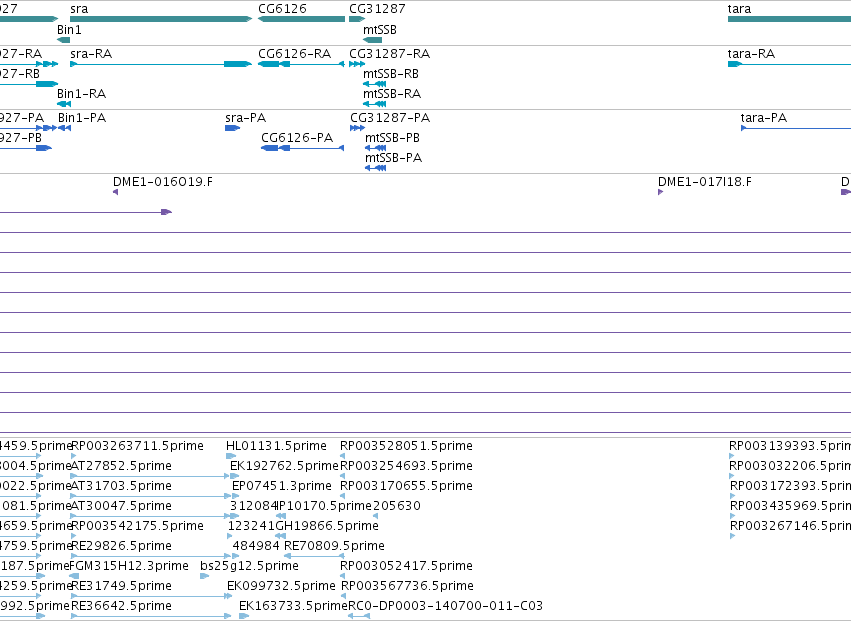This screenshot has height=621, width=851.
Task: Select EST AT31703.5prime
Action: [x=122, y=486]
